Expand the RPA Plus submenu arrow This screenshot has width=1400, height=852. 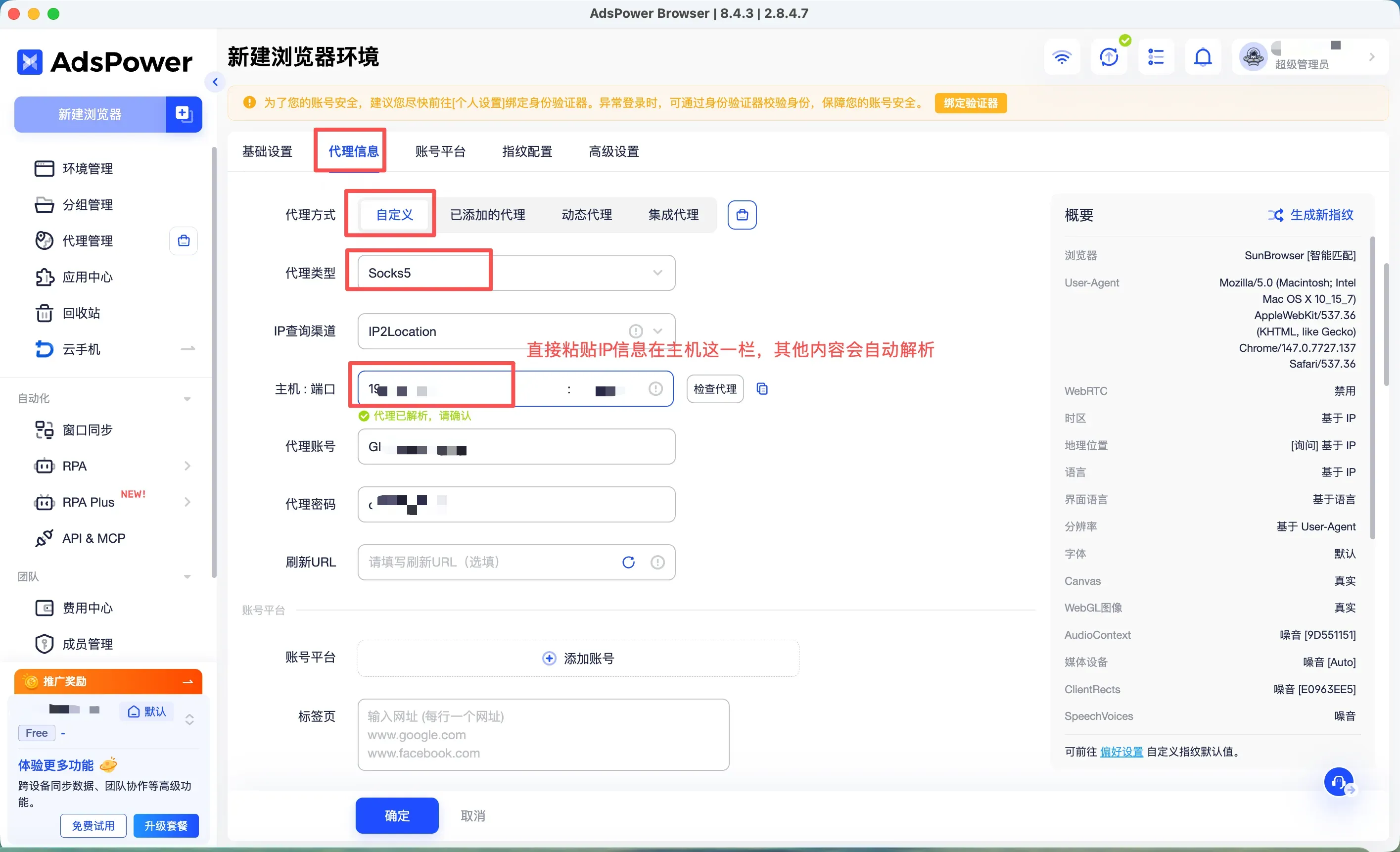click(x=187, y=502)
